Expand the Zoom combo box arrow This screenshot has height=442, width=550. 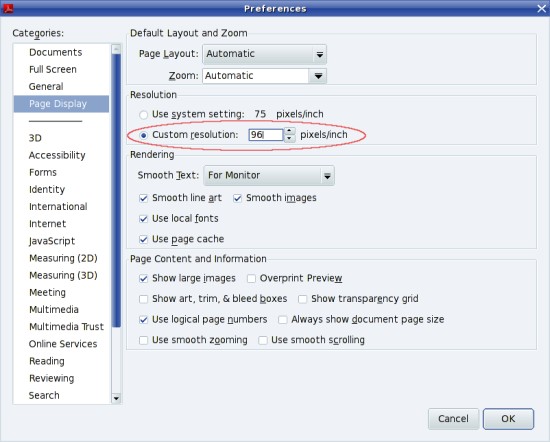coord(318,76)
